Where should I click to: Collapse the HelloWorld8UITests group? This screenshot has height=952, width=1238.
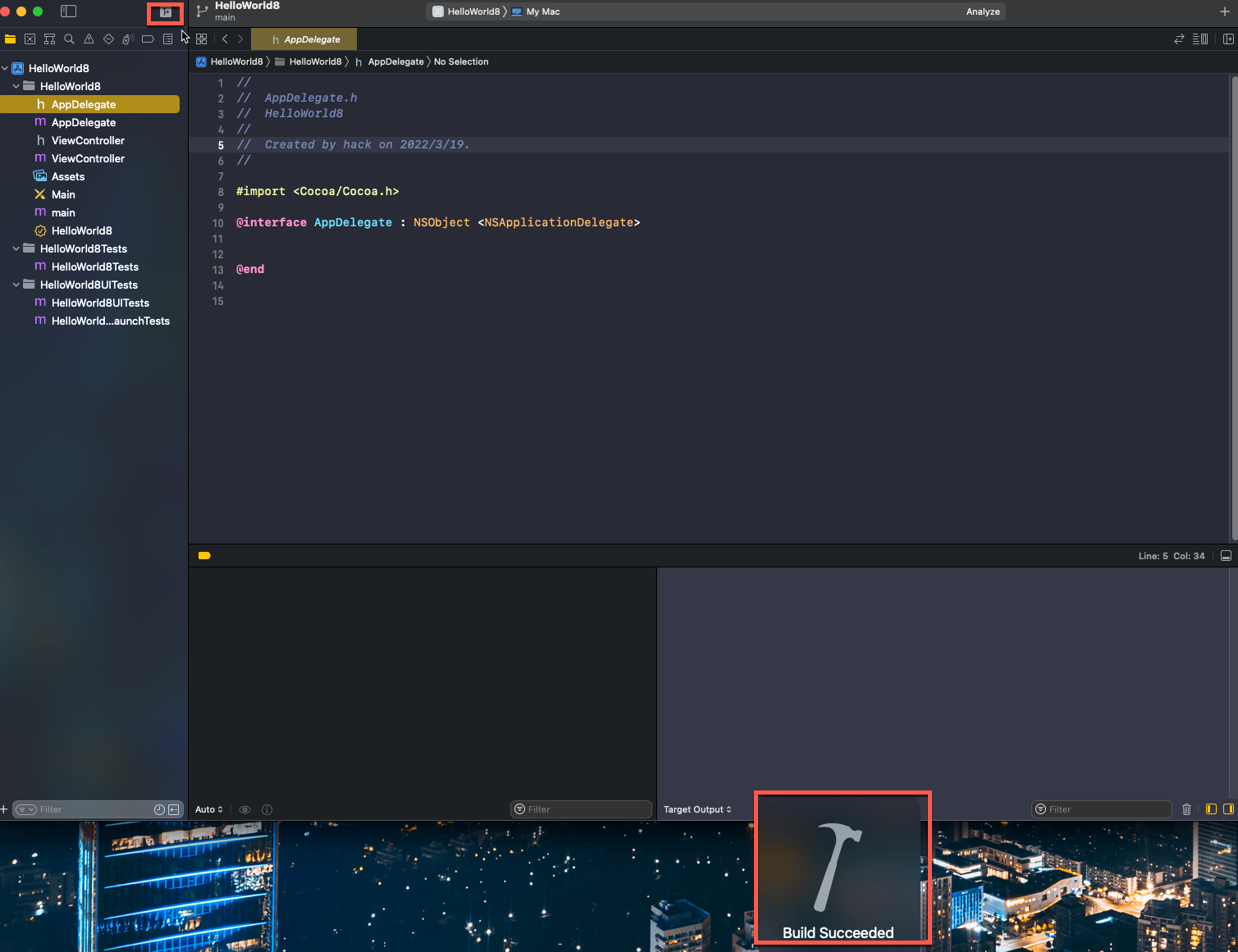coord(16,285)
